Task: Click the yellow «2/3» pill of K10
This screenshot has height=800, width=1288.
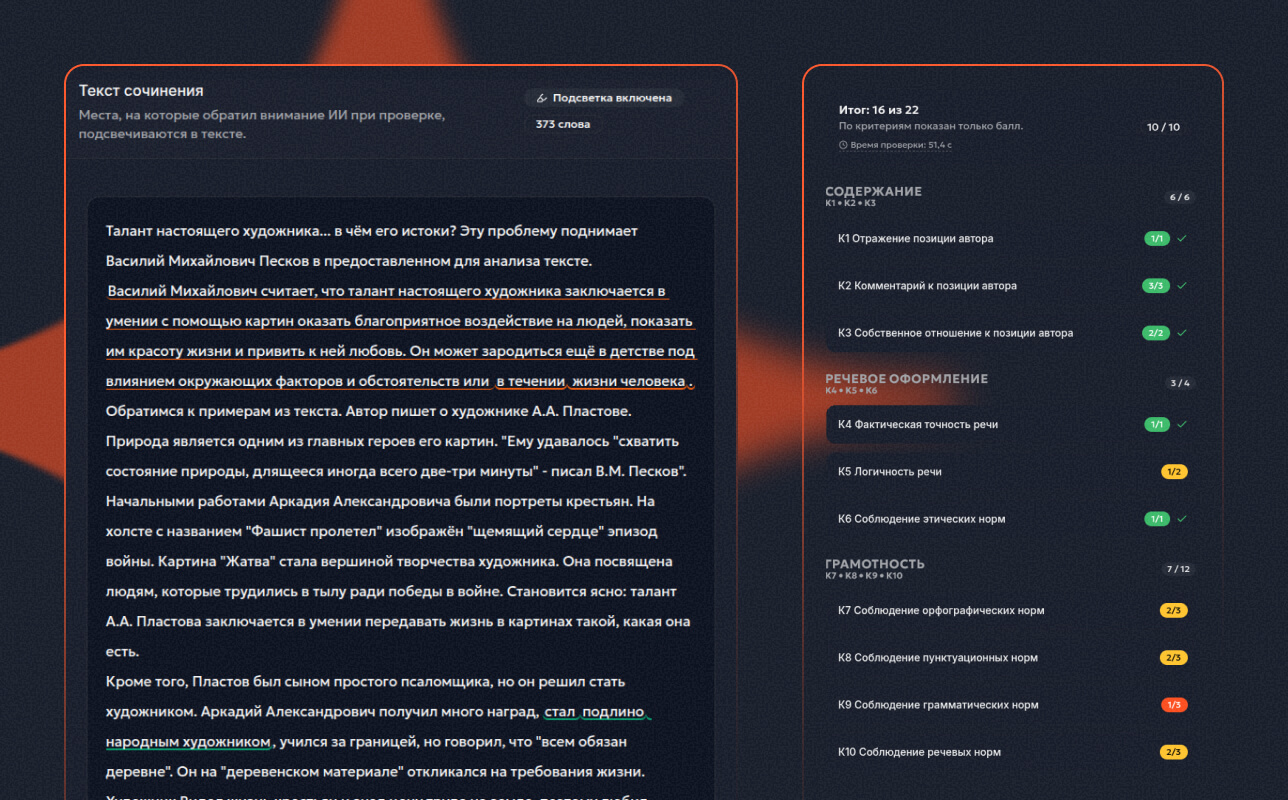Action: pyautogui.click(x=1174, y=752)
